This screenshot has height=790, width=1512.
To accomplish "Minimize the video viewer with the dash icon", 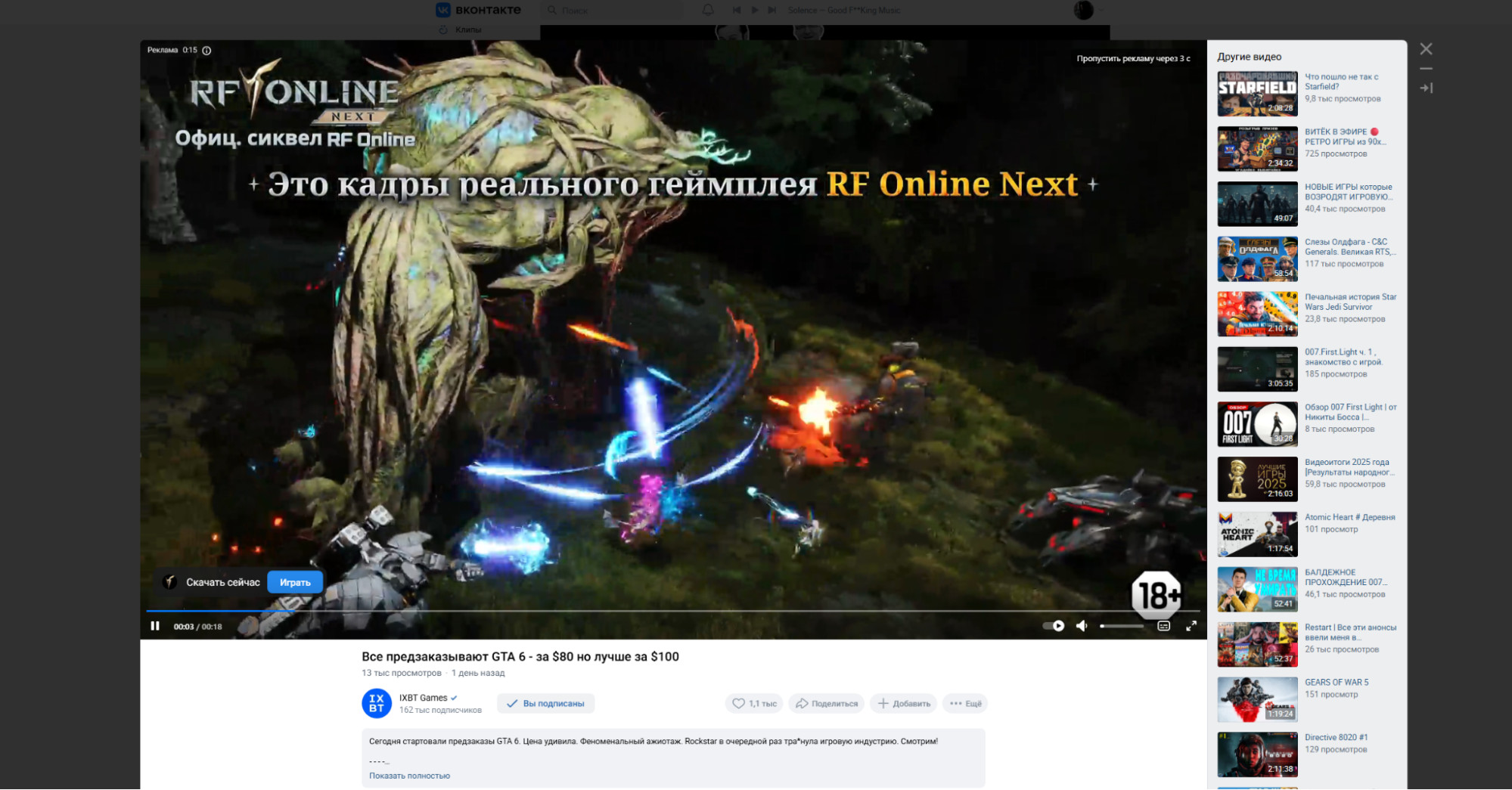I will click(x=1426, y=69).
